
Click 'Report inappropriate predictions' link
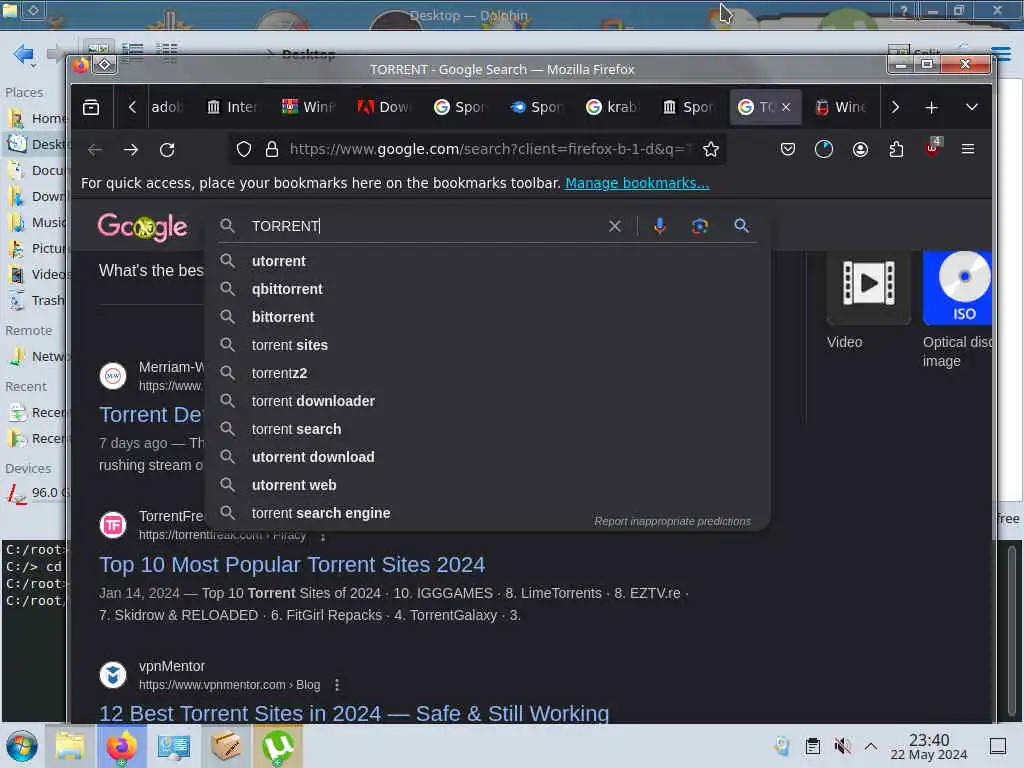(672, 522)
